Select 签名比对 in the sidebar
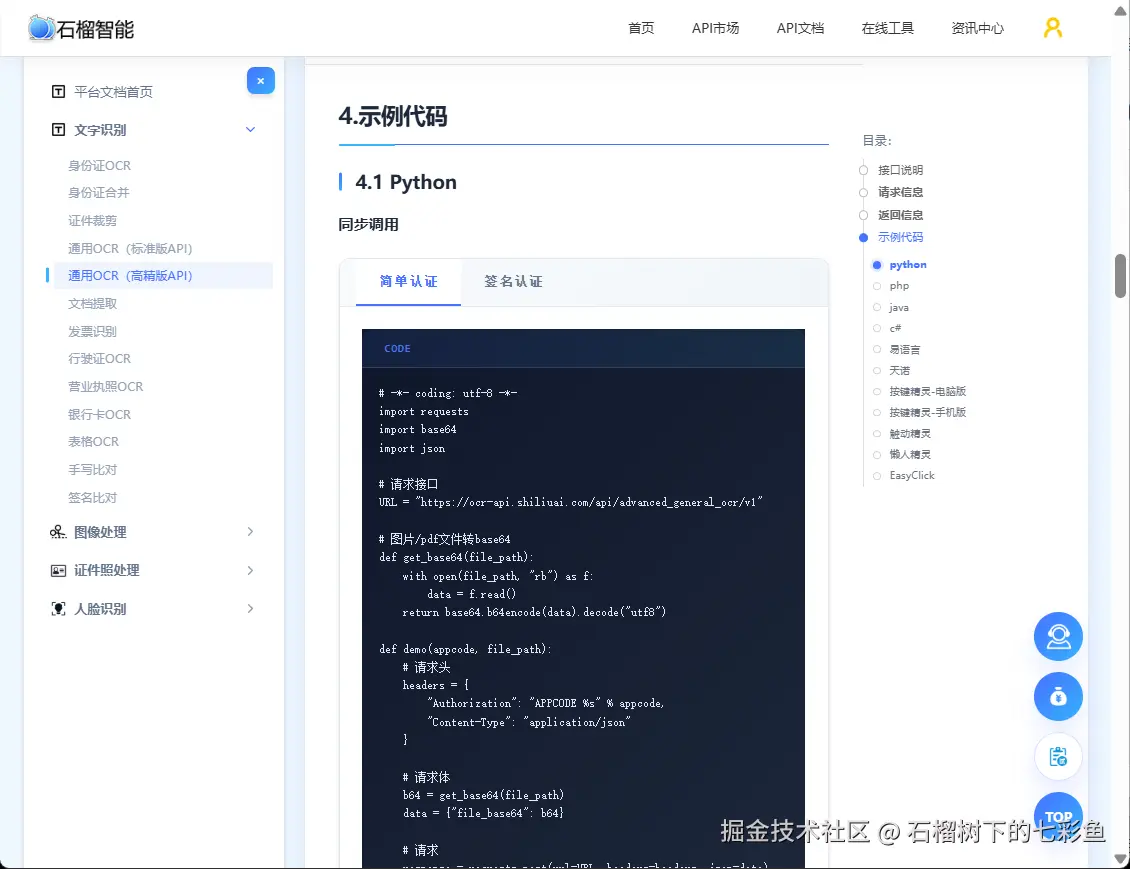This screenshot has height=869, width=1130. 92,497
